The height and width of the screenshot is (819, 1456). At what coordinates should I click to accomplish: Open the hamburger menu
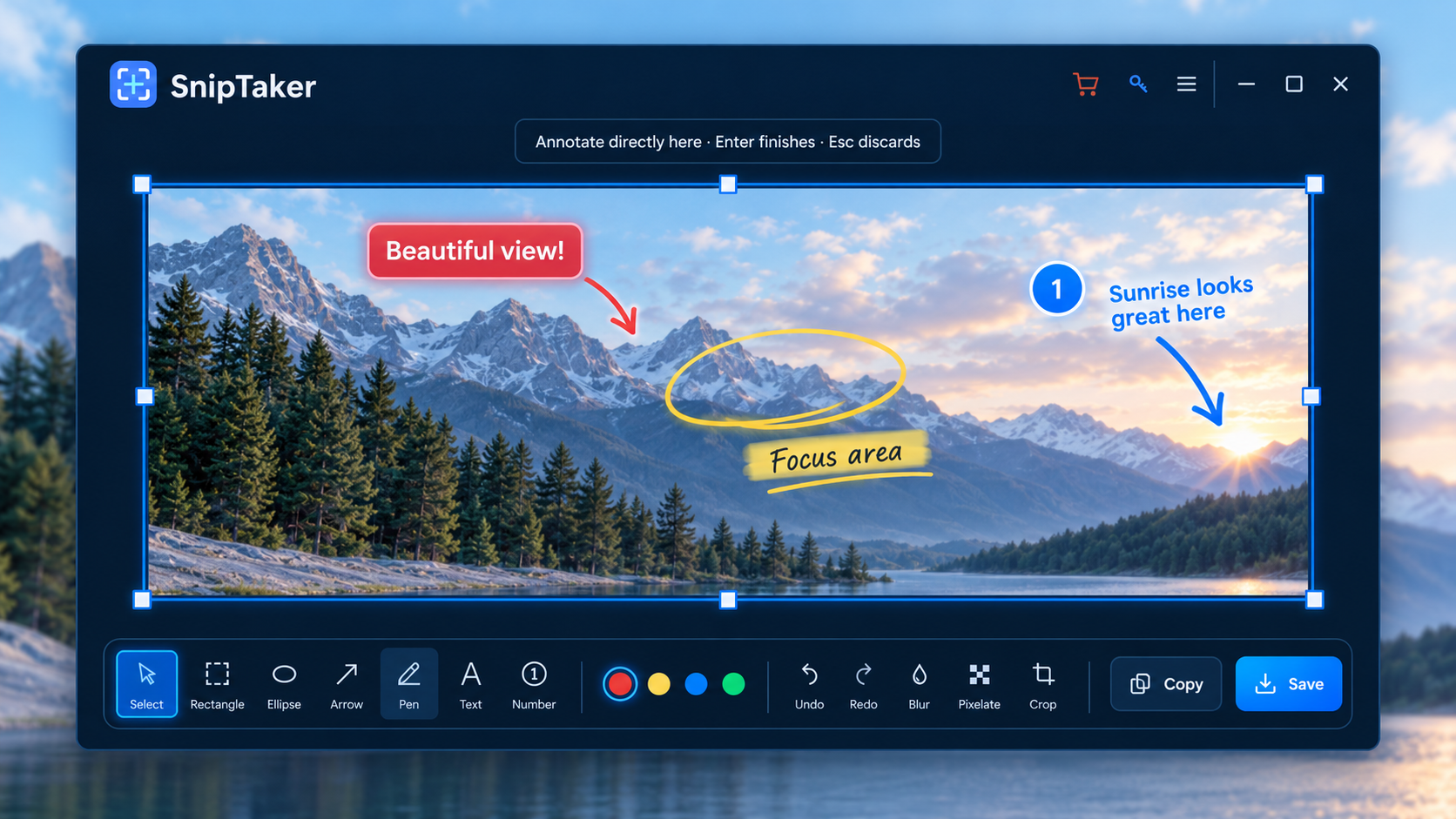coord(1186,84)
